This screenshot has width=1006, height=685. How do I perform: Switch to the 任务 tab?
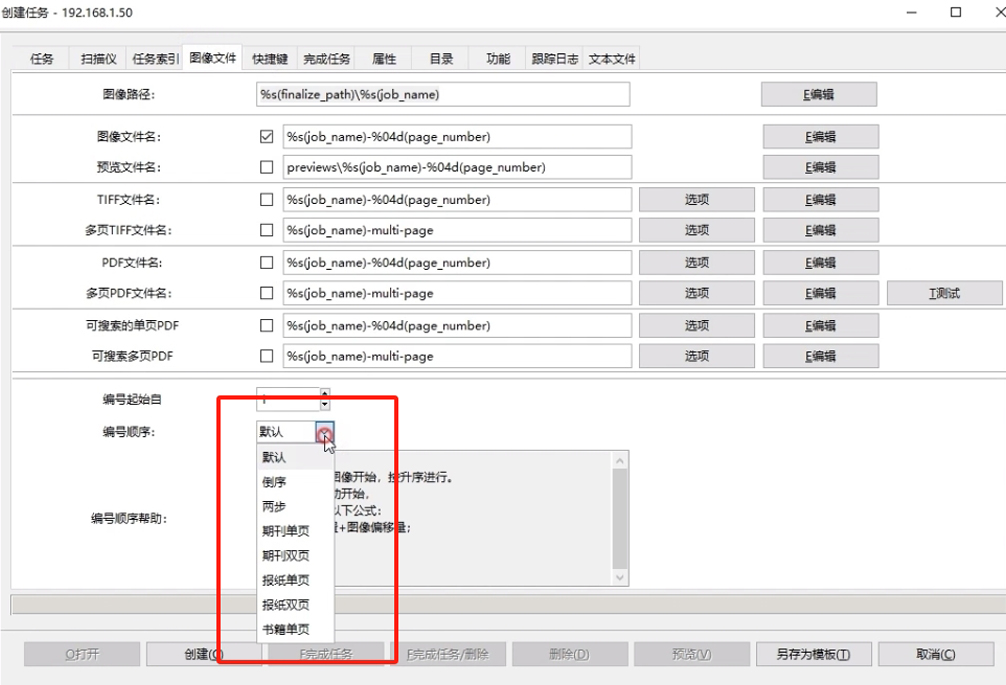coord(42,59)
